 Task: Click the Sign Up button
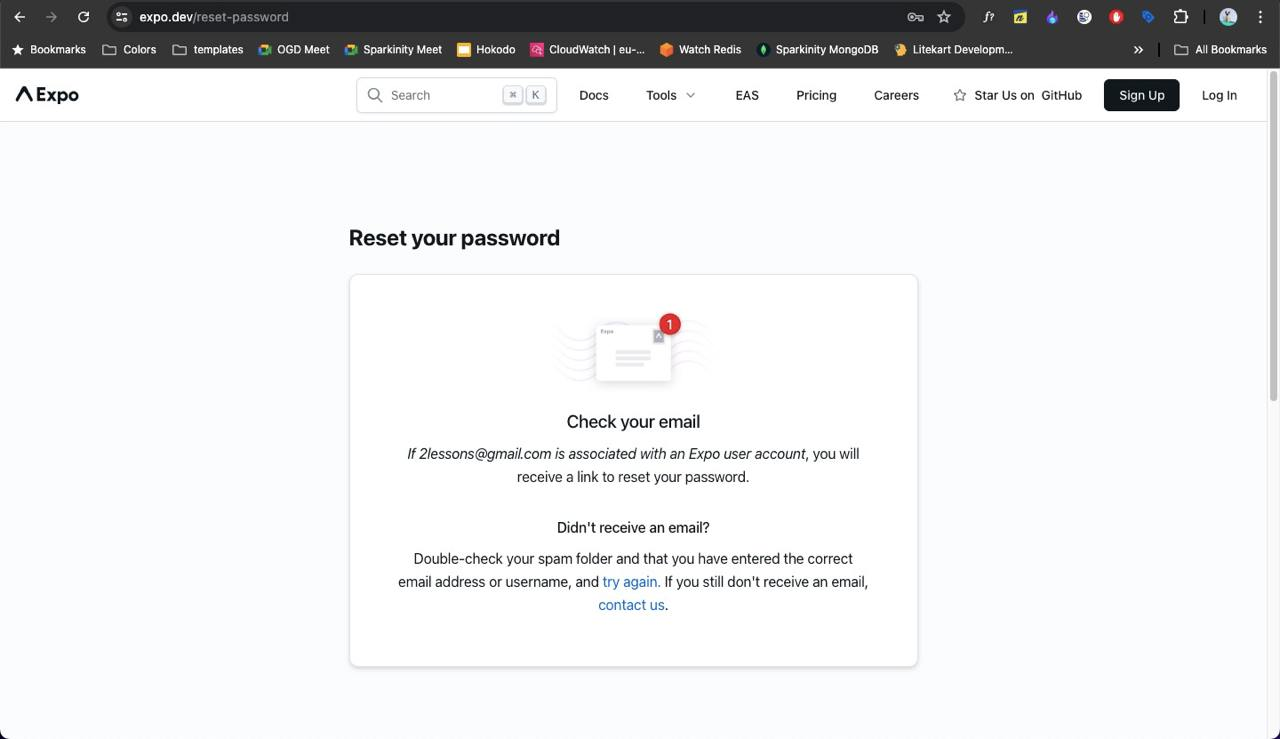click(x=1142, y=95)
